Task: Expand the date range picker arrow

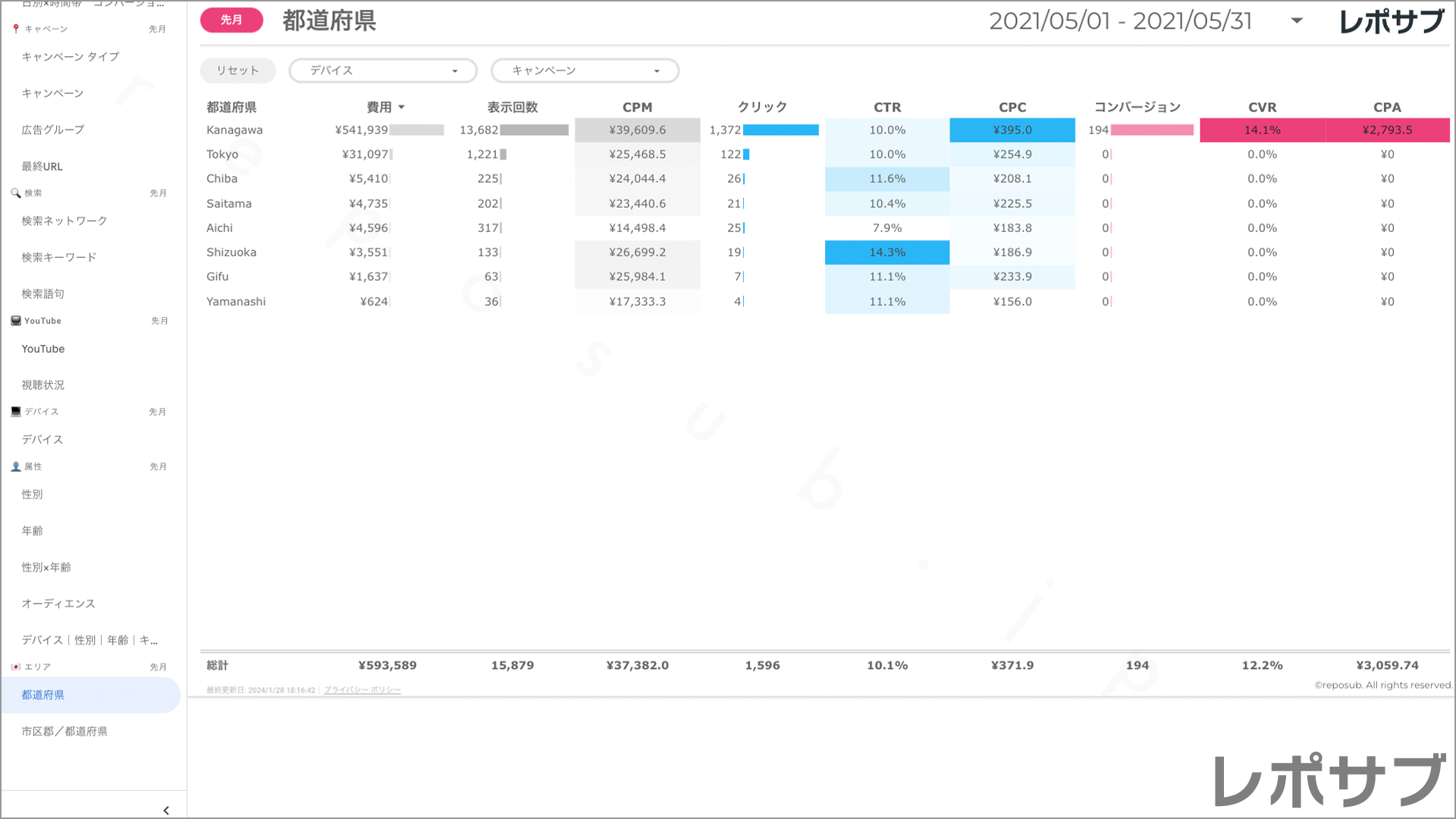Action: (1297, 21)
